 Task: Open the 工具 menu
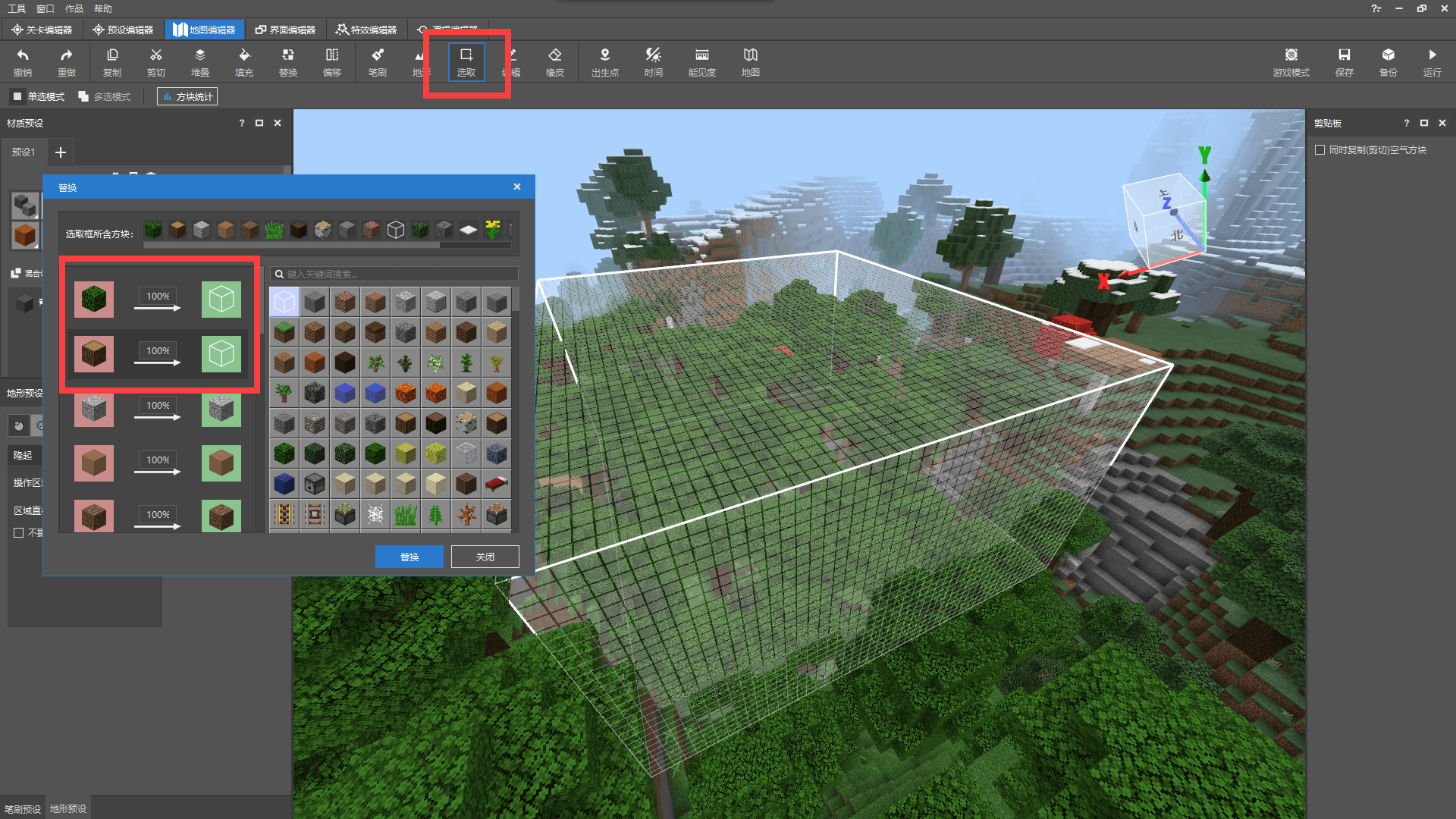click(x=17, y=8)
